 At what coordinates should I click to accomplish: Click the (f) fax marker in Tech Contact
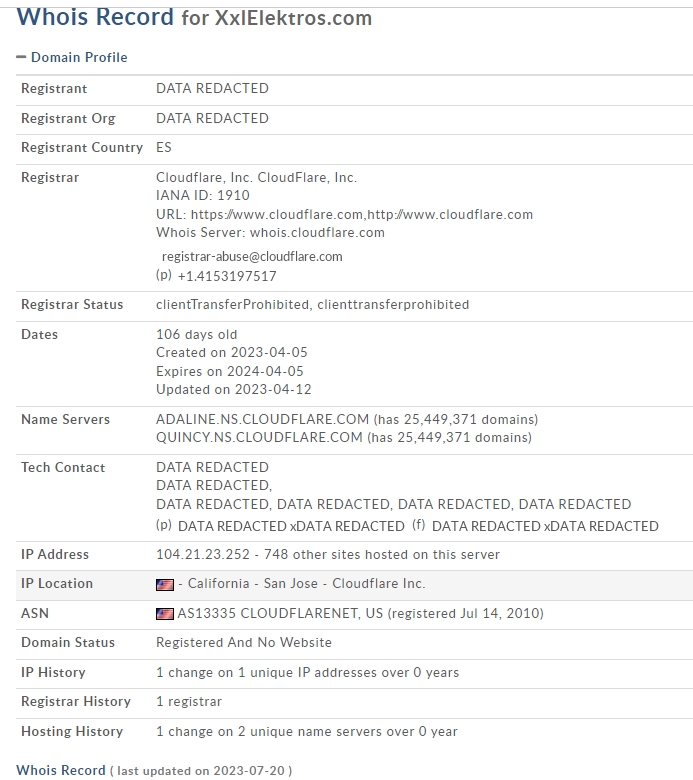point(419,525)
